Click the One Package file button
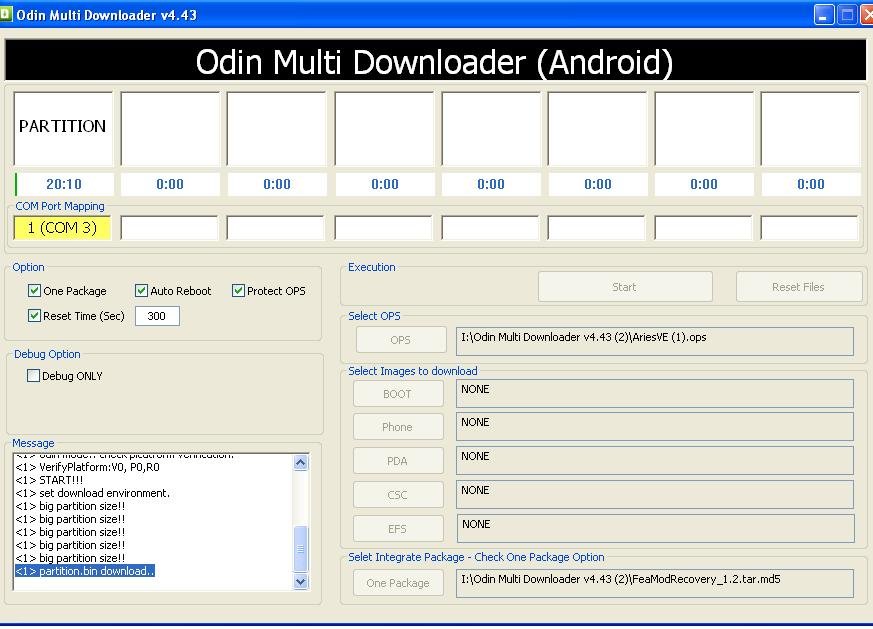This screenshot has width=873, height=629. point(398,583)
